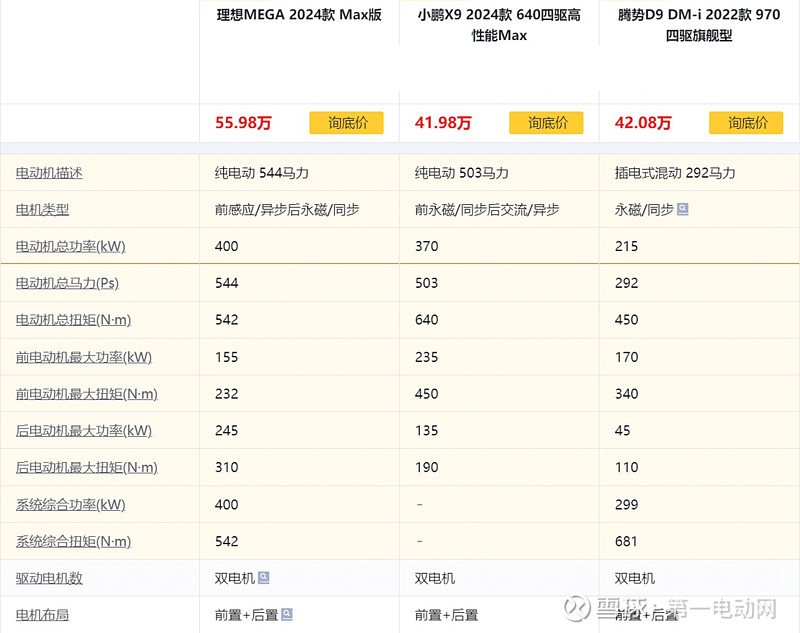Click 询底价 button for 腾势D9
Screen dimensions: 800x633
744,122
